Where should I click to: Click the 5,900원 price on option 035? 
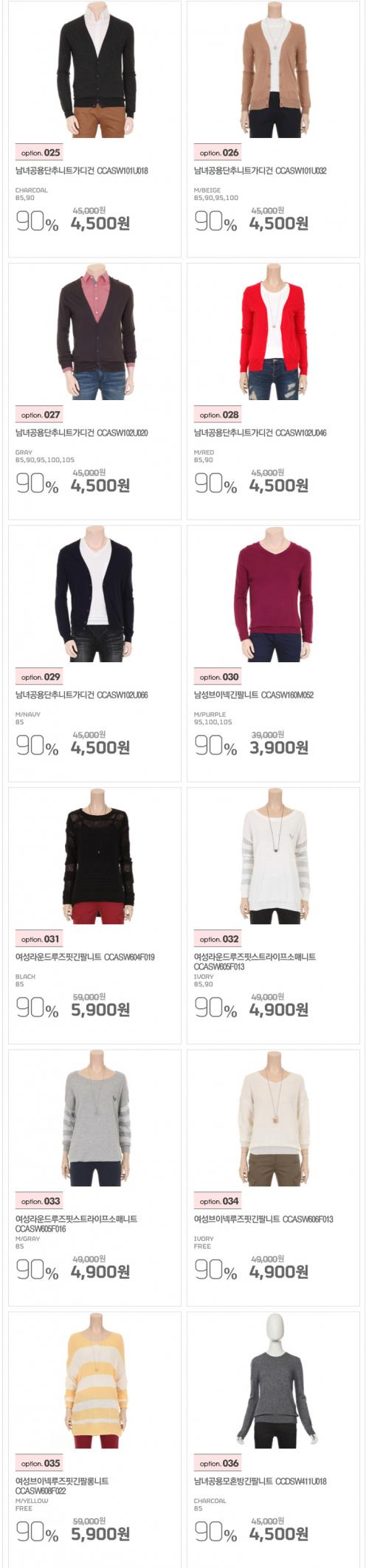[100, 1534]
